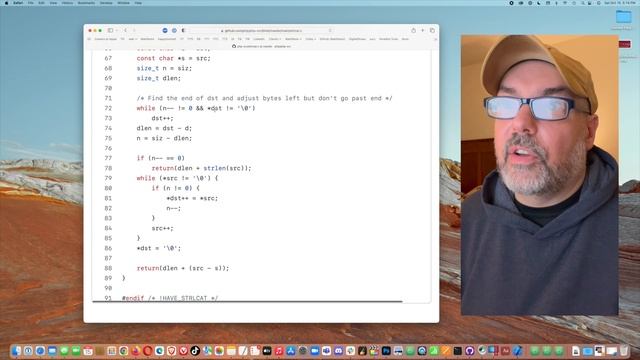The width and height of the screenshot is (640, 360).
Task: Open the Bookmarks menu
Action: pyautogui.click(x=86, y=3)
